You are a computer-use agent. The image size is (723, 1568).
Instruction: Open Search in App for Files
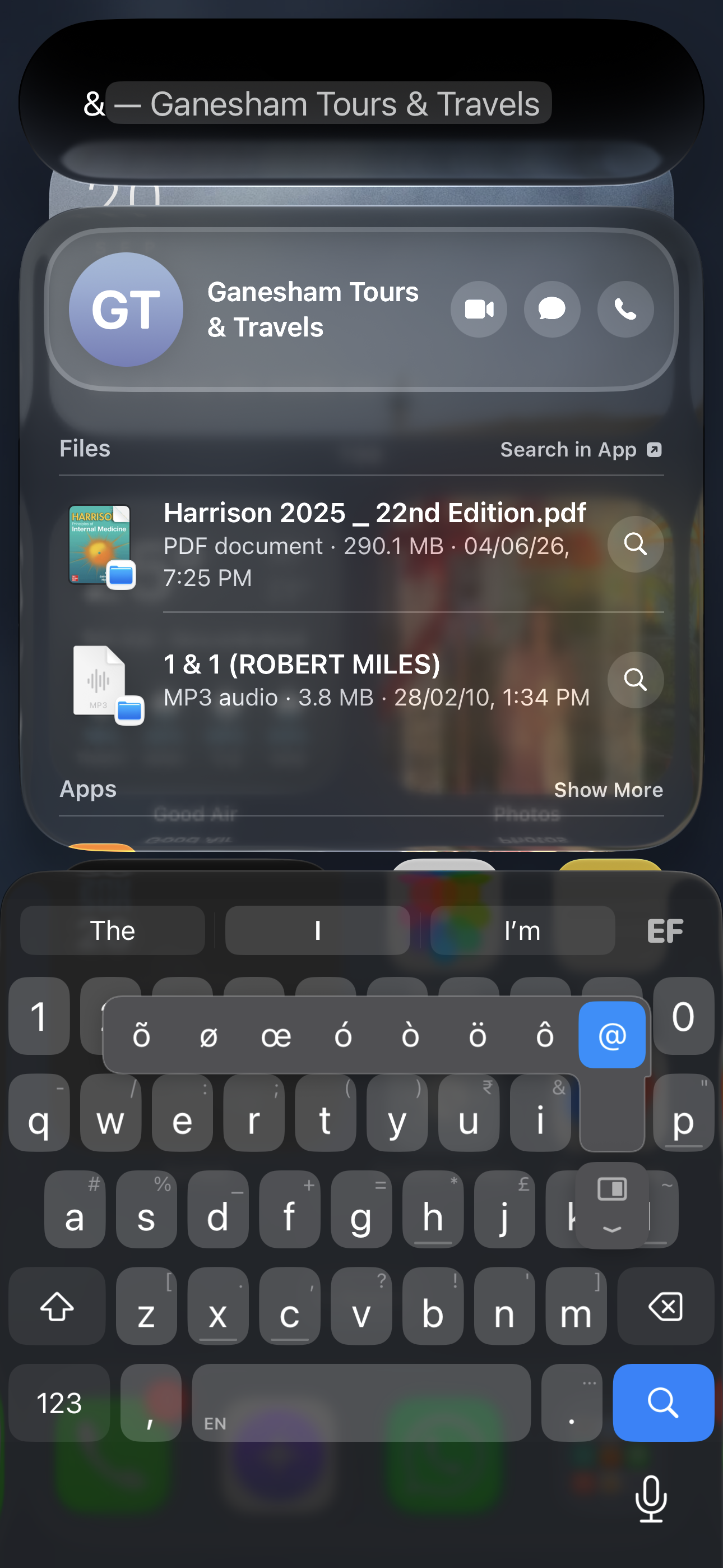(x=581, y=450)
